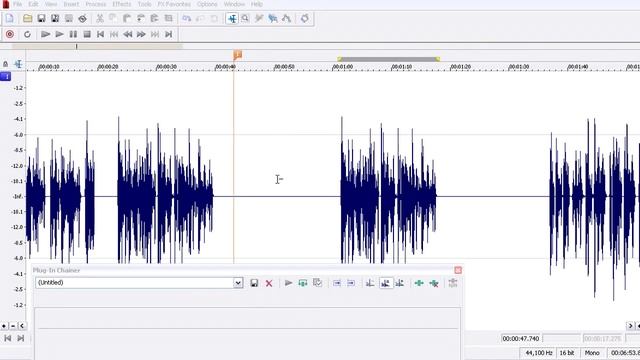Click Go to End icon below waveform

click(20, 338)
